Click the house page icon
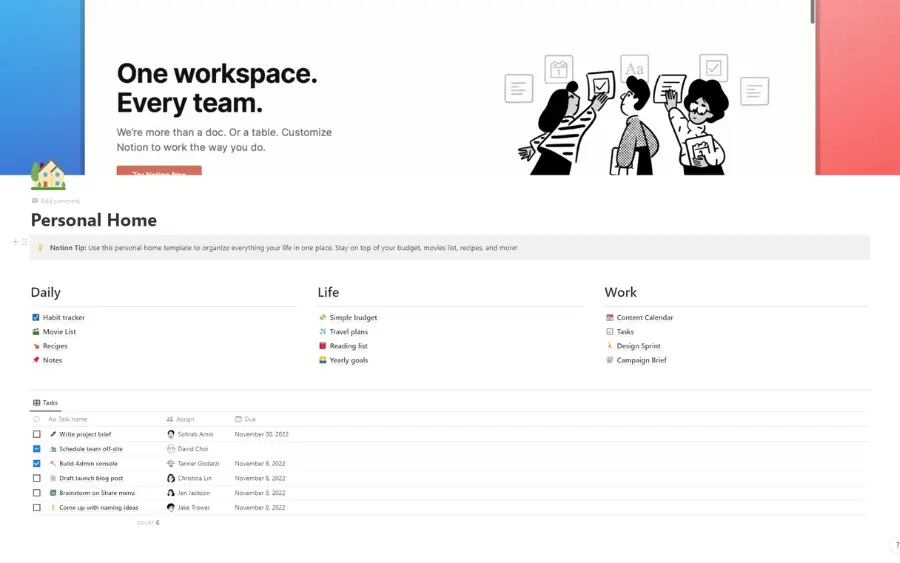 [x=47, y=175]
